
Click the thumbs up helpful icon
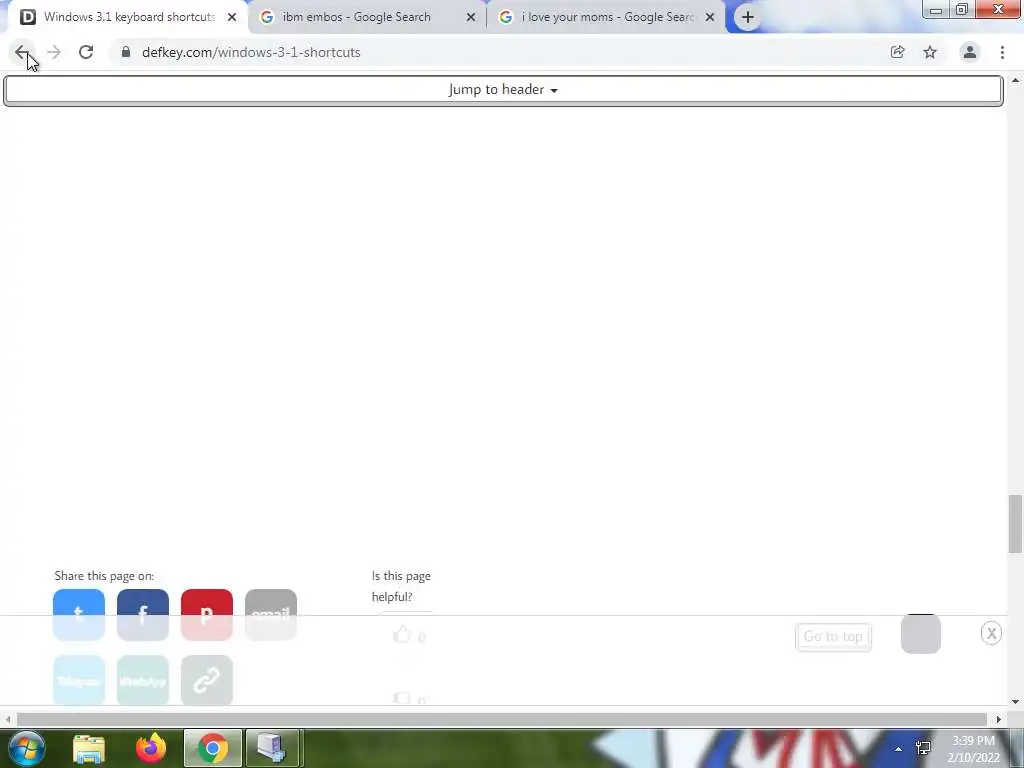point(402,635)
